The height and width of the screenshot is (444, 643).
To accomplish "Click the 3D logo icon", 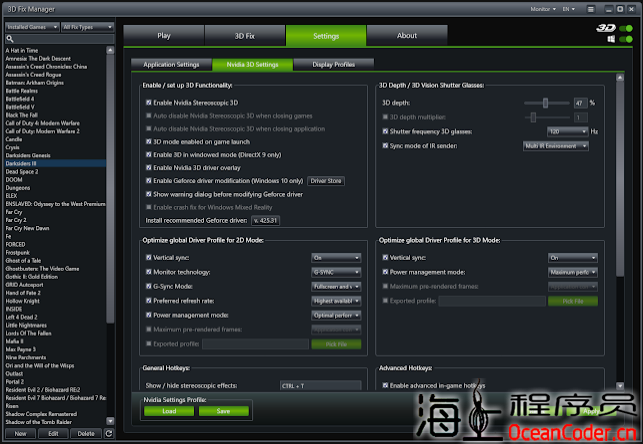I will [606, 28].
